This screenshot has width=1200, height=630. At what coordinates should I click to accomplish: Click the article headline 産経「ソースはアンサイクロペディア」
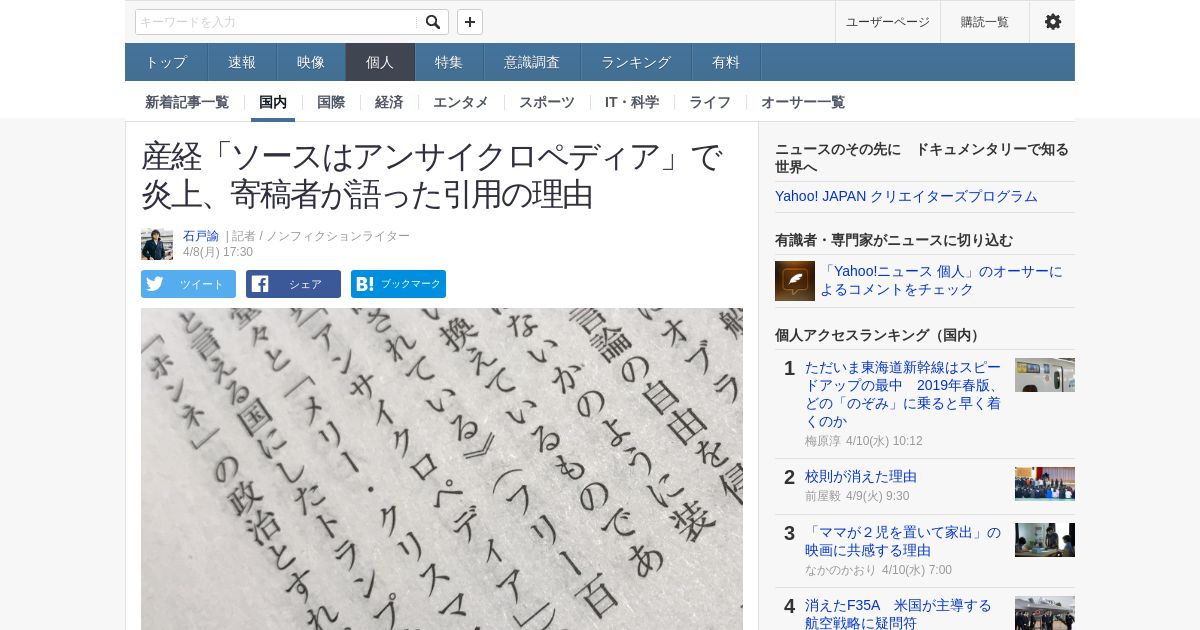[x=432, y=175]
